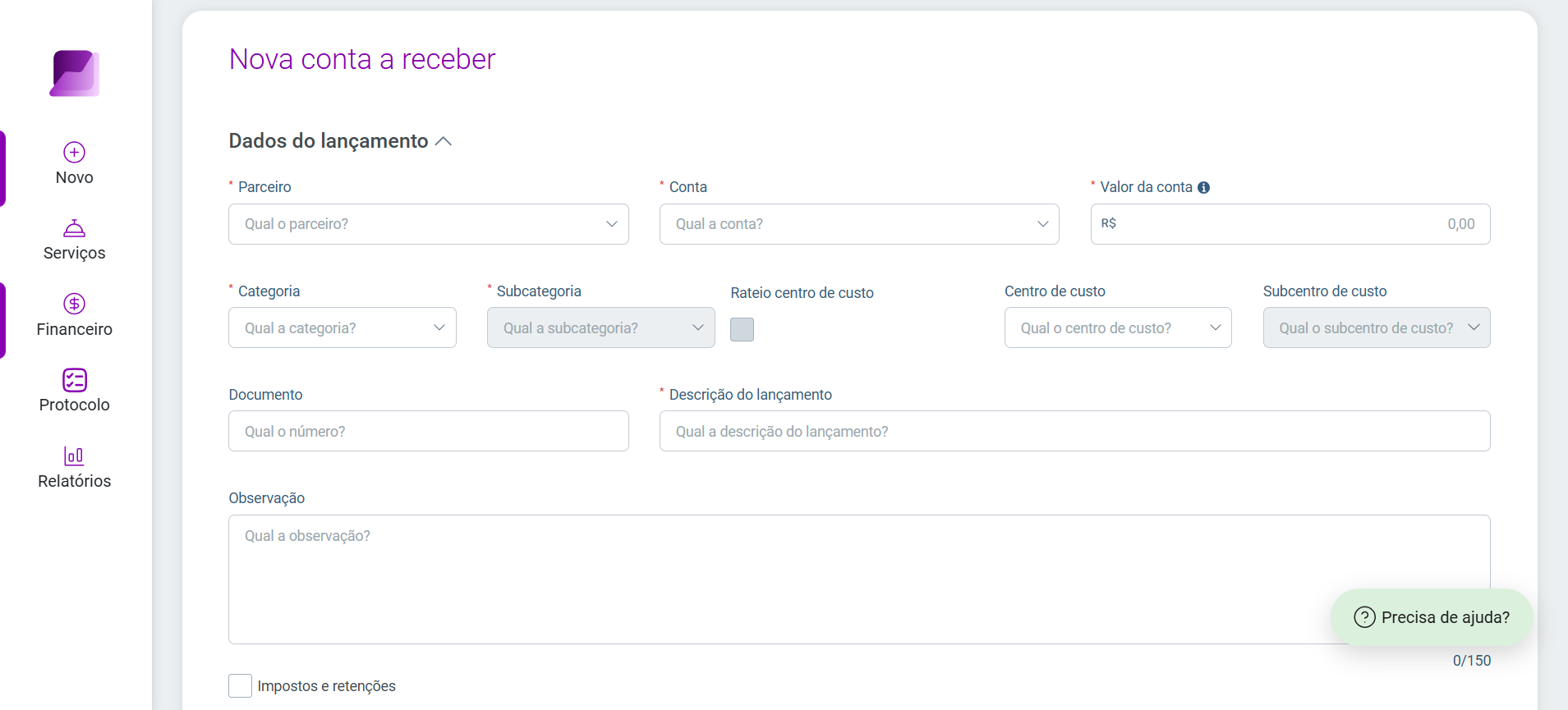Expand the Categoria dropdown

343,328
